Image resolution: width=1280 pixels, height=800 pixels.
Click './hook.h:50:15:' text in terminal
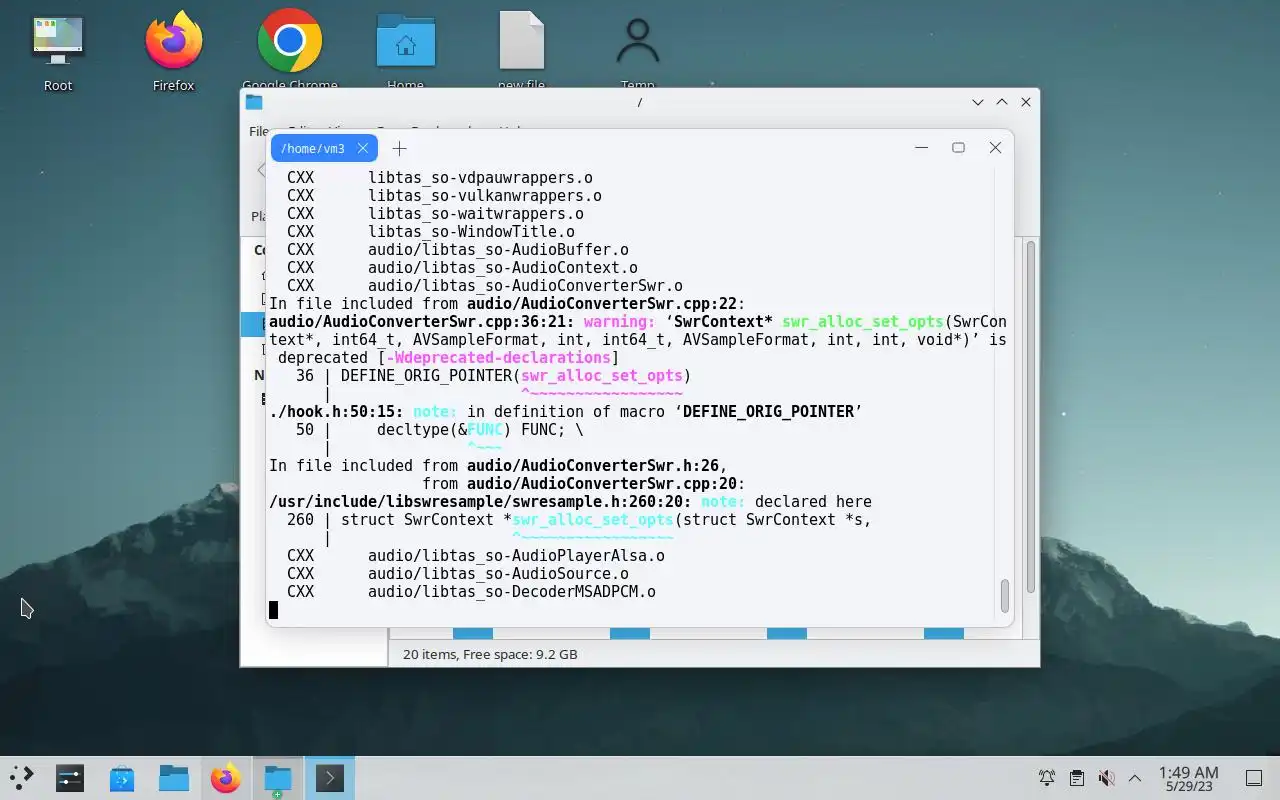coord(337,412)
